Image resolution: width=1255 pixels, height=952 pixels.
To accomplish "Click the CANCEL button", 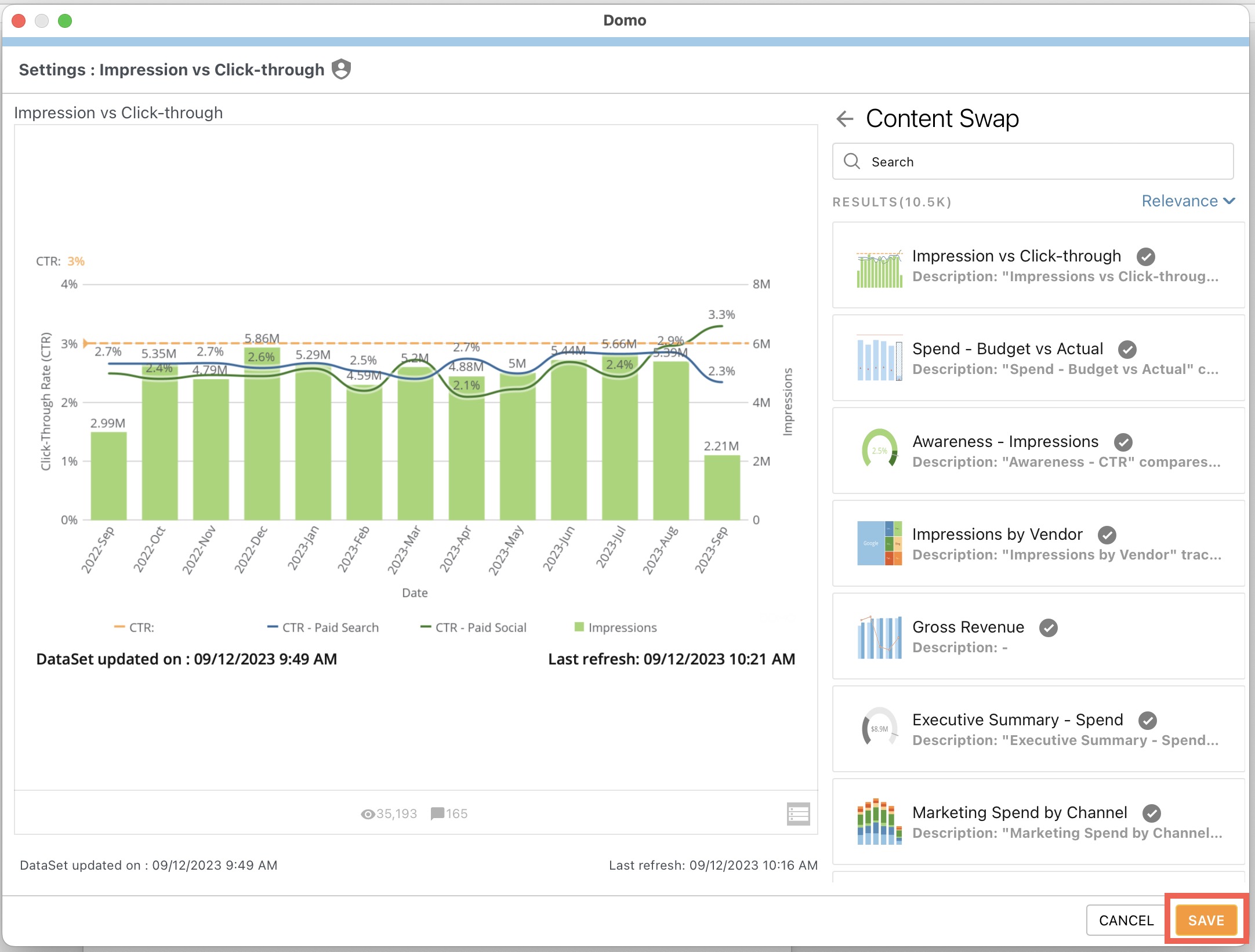I will [1125, 920].
